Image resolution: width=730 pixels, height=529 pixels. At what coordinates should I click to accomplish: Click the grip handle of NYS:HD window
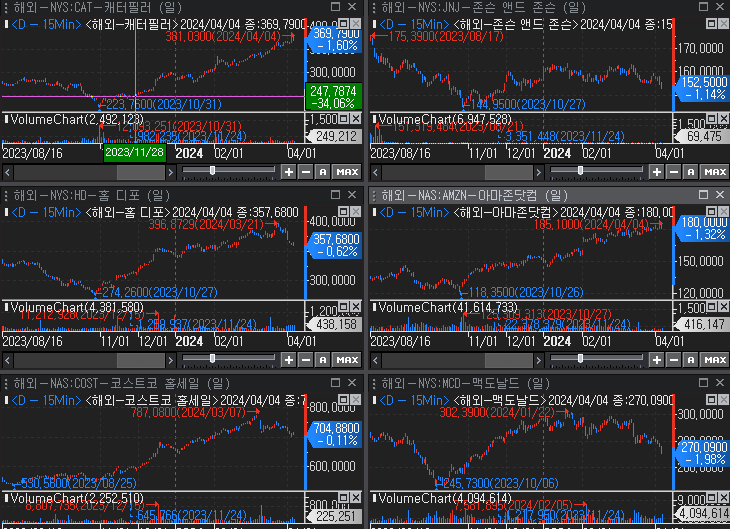pos(6,195)
